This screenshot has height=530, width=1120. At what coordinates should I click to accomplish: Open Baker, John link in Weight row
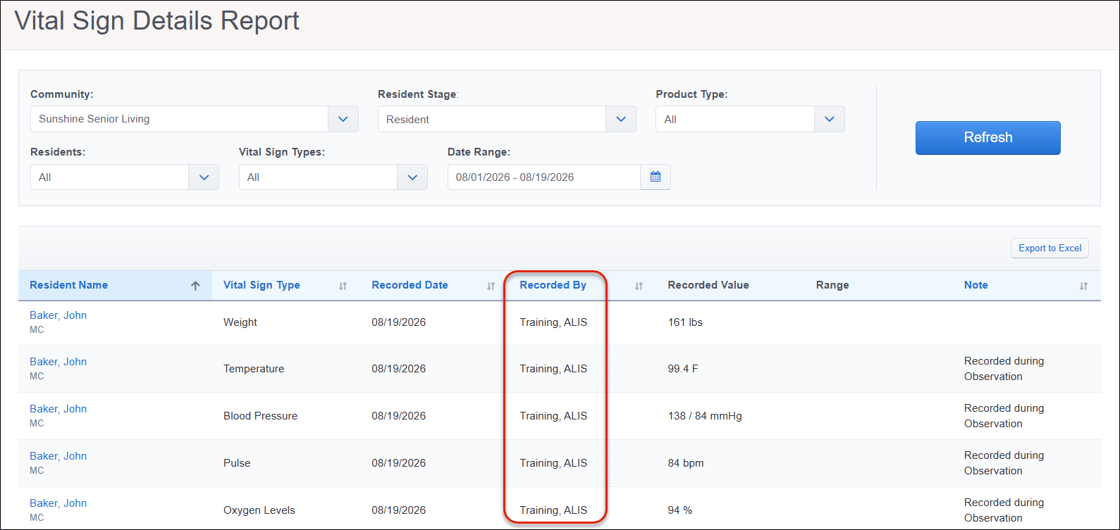58,315
